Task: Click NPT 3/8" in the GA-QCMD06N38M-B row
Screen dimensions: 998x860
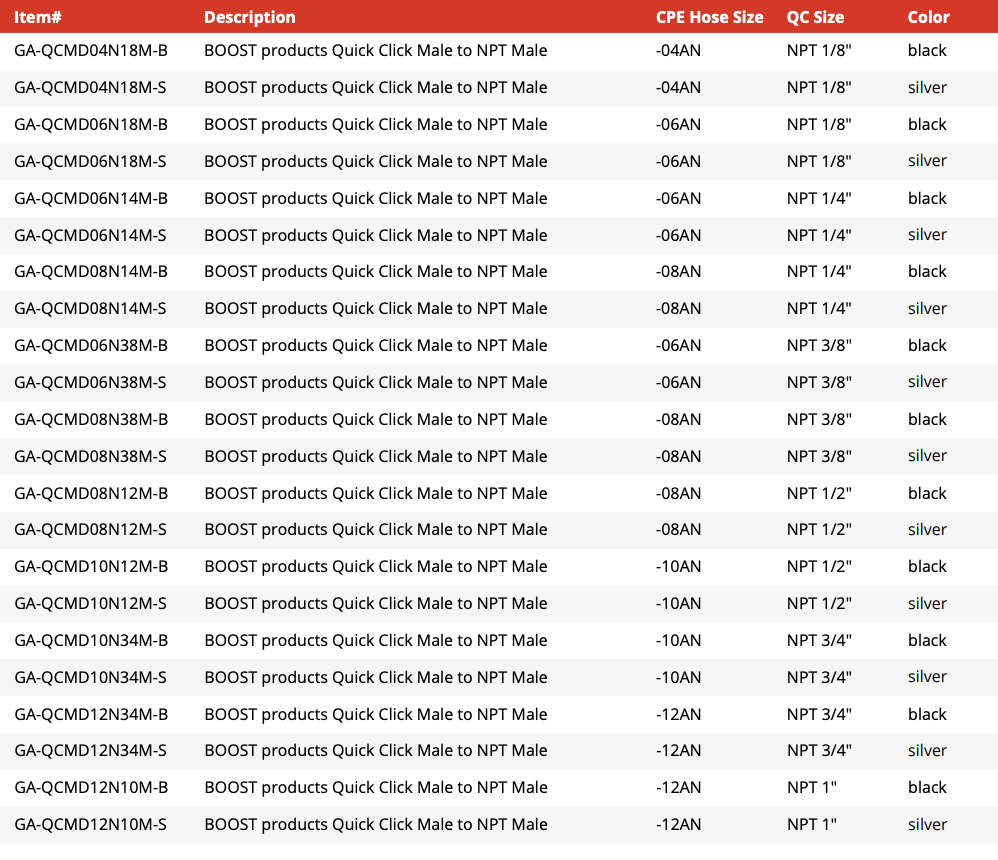Action: click(x=819, y=345)
